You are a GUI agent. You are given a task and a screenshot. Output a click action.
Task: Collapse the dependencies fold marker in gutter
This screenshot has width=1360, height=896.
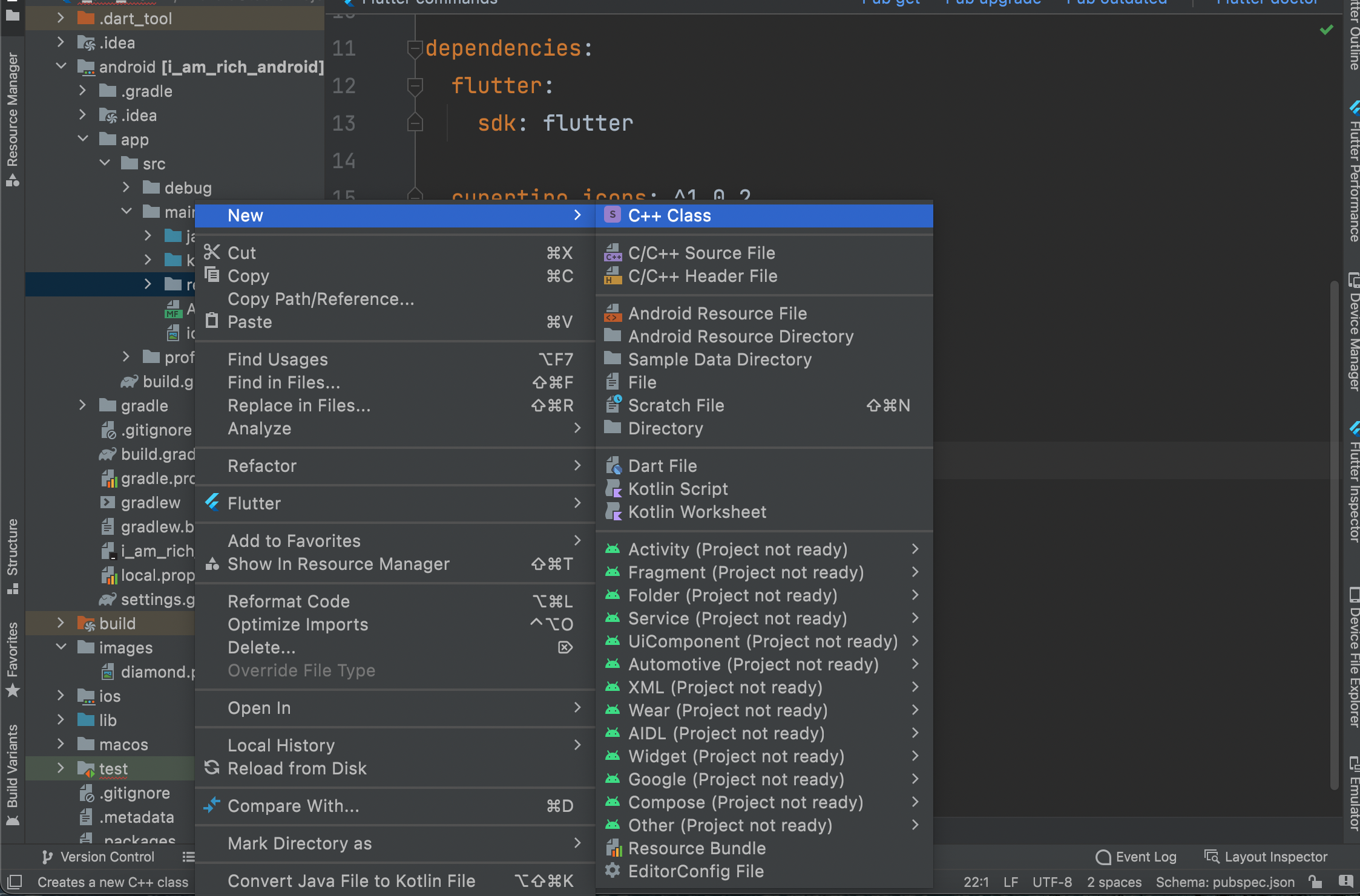coord(415,48)
